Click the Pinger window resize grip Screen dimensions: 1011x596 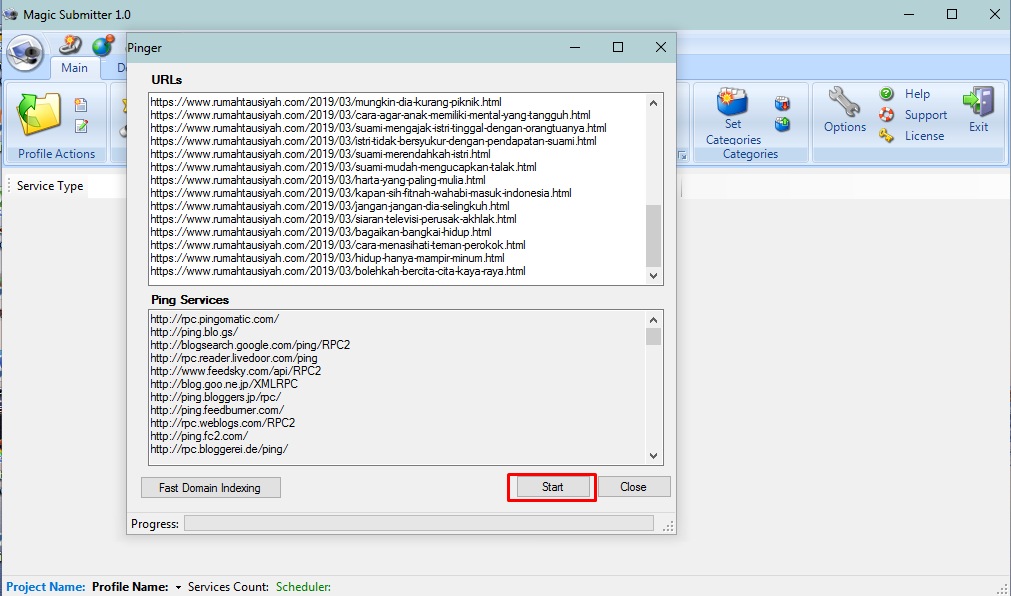point(669,526)
